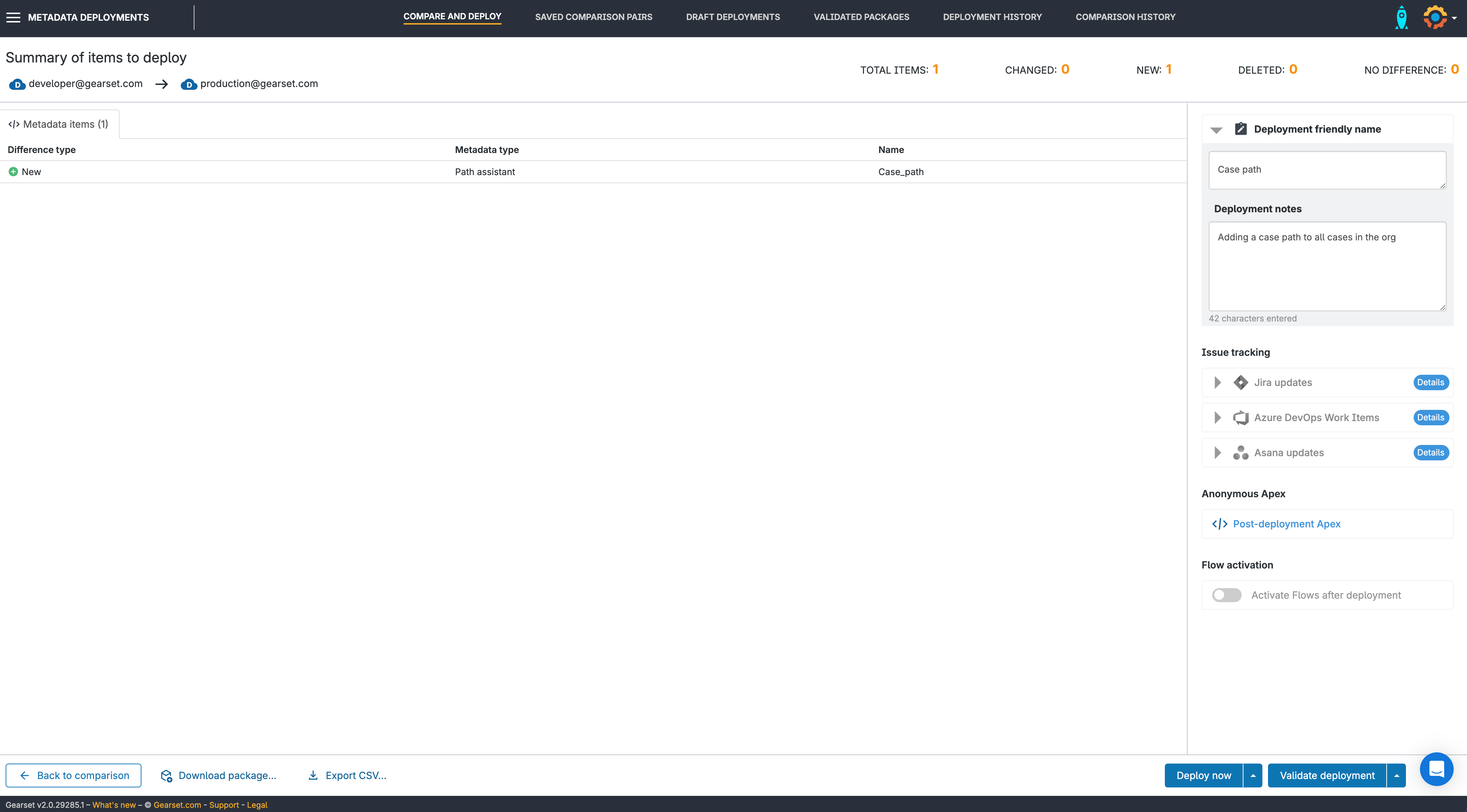
Task: Click into the Deployment notes field
Action: tap(1327, 266)
